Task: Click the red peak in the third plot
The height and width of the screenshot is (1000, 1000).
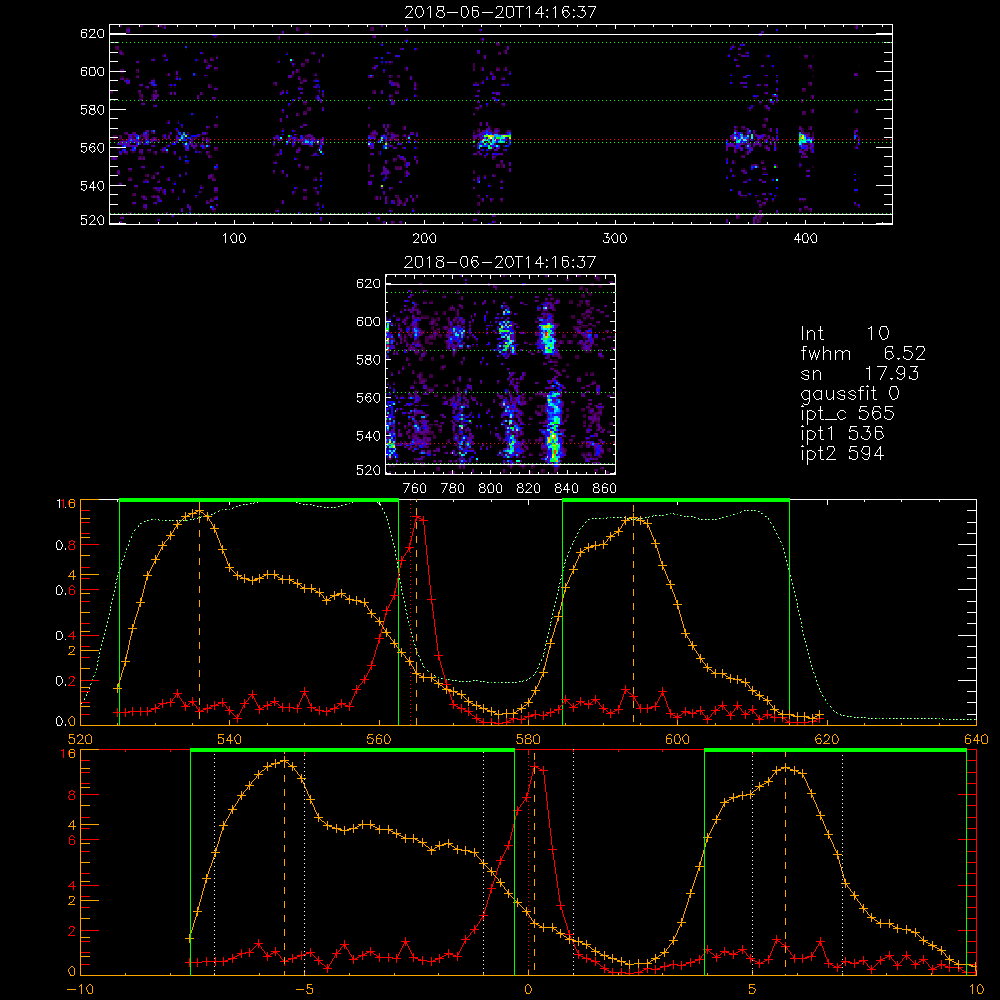Action: [x=418, y=518]
